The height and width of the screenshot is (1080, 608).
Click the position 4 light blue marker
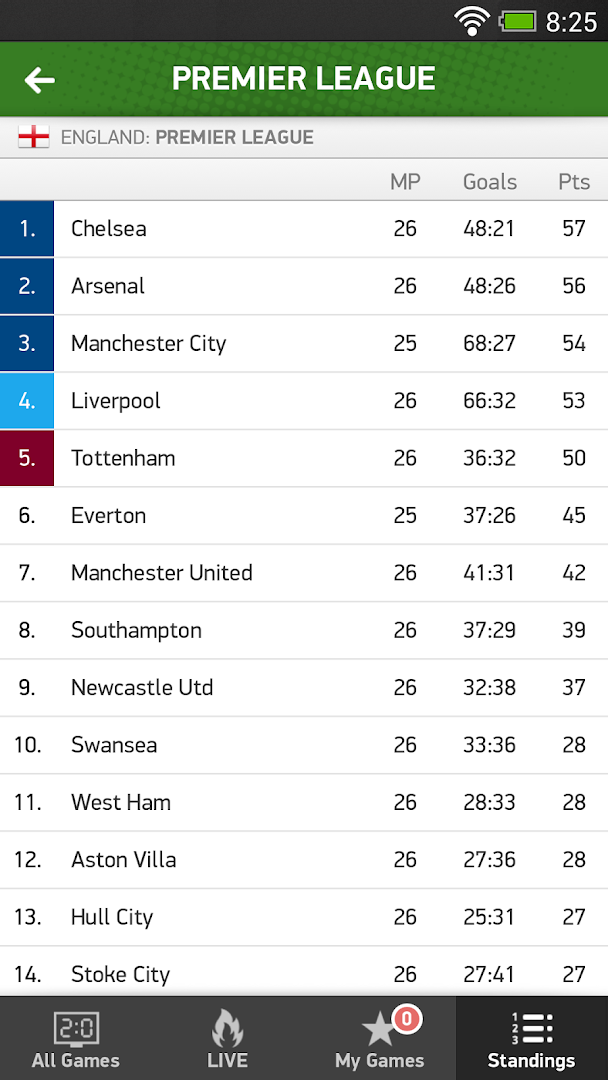tap(27, 401)
